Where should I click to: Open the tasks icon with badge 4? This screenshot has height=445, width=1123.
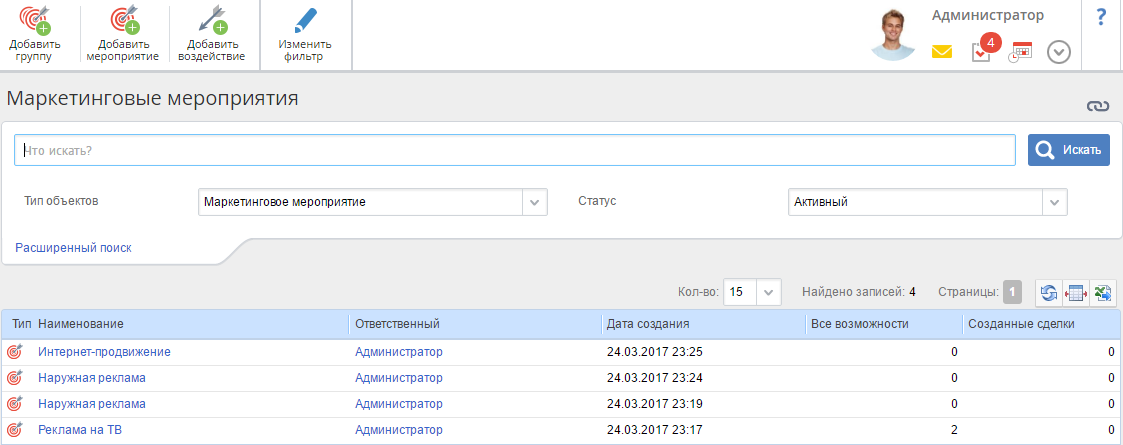click(983, 50)
